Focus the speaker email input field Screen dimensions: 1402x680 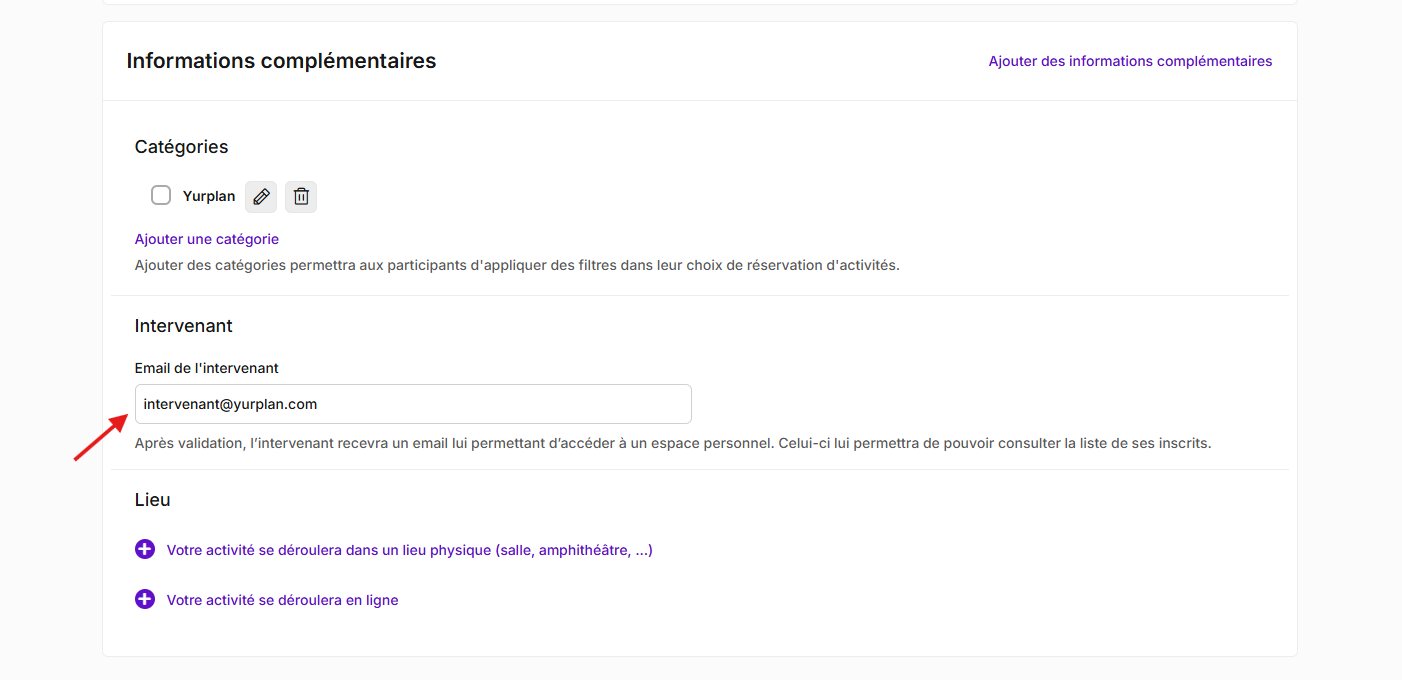point(413,404)
